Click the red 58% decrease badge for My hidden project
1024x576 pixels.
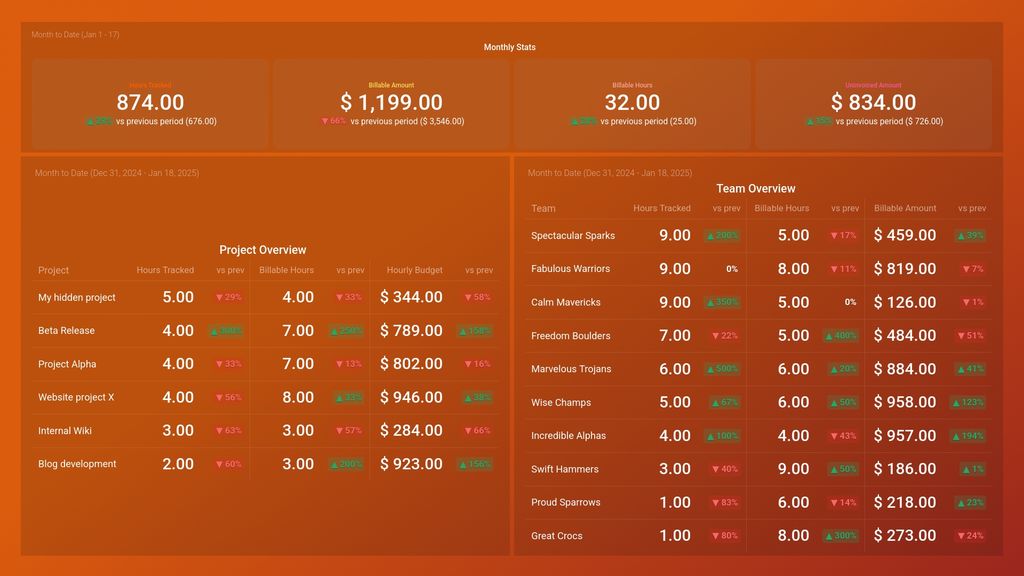coord(477,297)
